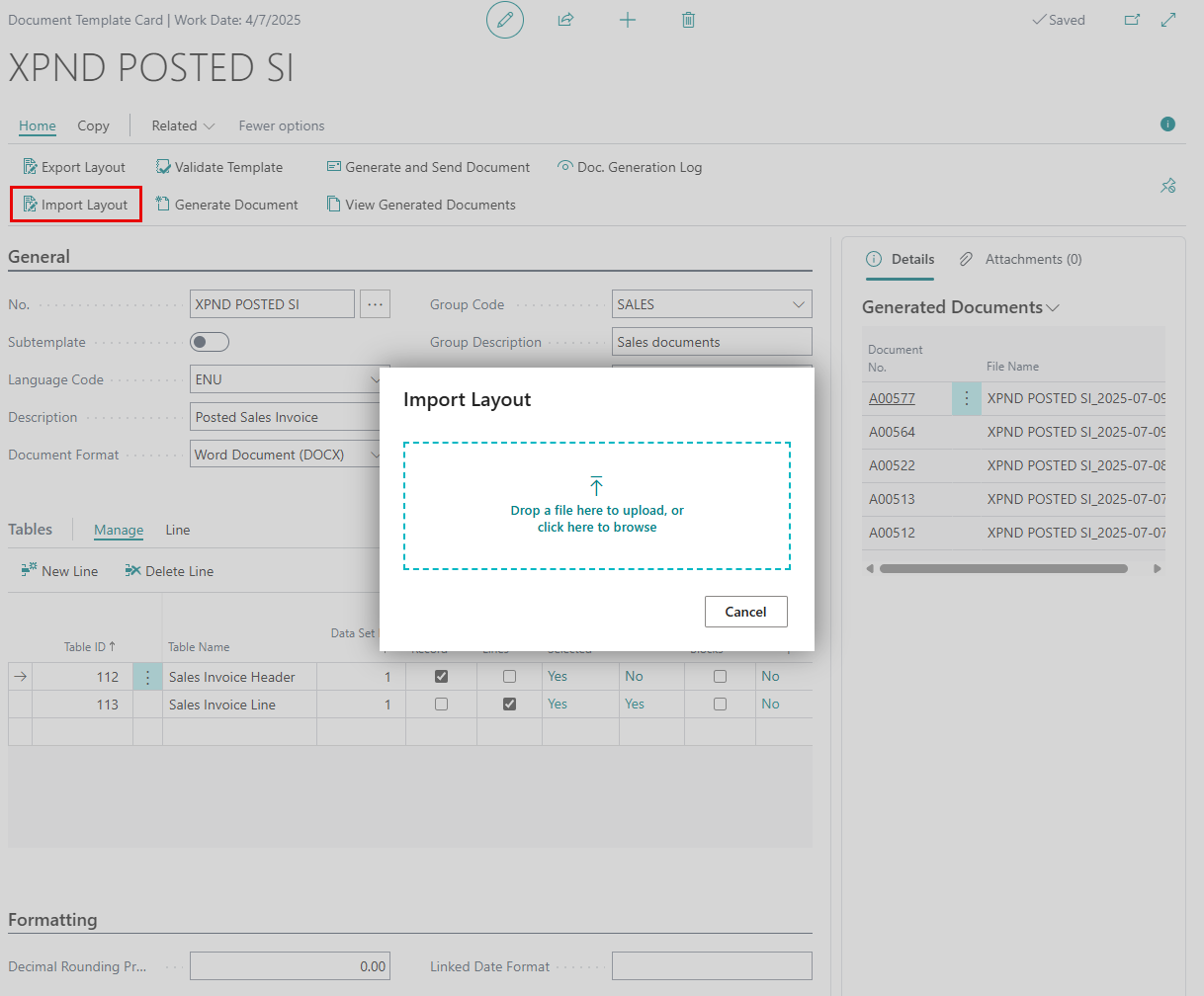Click the plus icon to create new
This screenshot has height=996, width=1204.
(628, 20)
